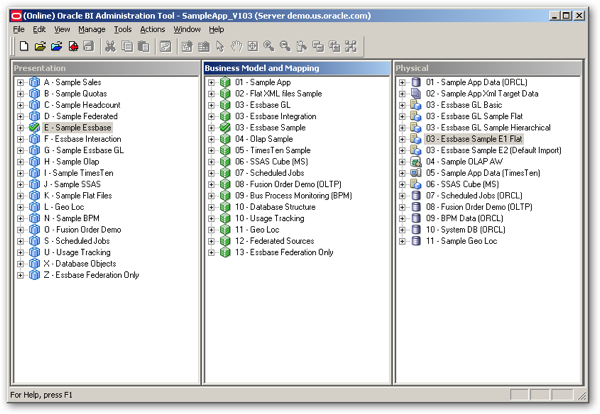Screen dimensions: 600x414
Task: Click the yellow Open folder toolbar icon
Action: [40, 46]
